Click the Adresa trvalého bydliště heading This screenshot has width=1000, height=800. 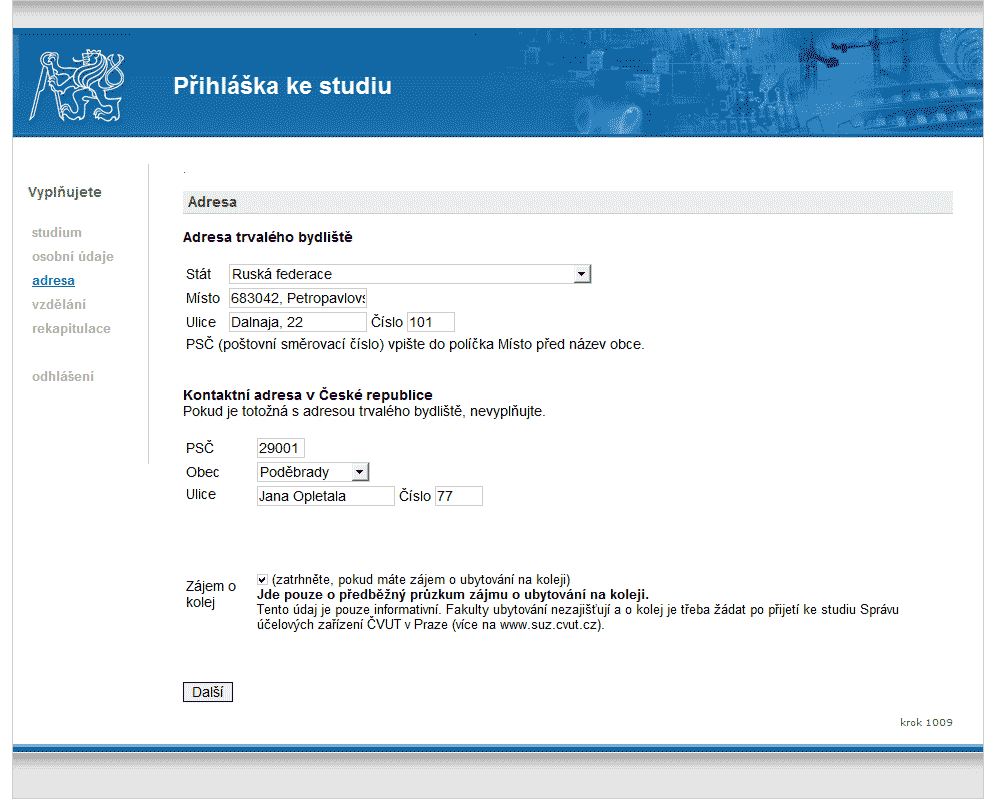(268, 237)
